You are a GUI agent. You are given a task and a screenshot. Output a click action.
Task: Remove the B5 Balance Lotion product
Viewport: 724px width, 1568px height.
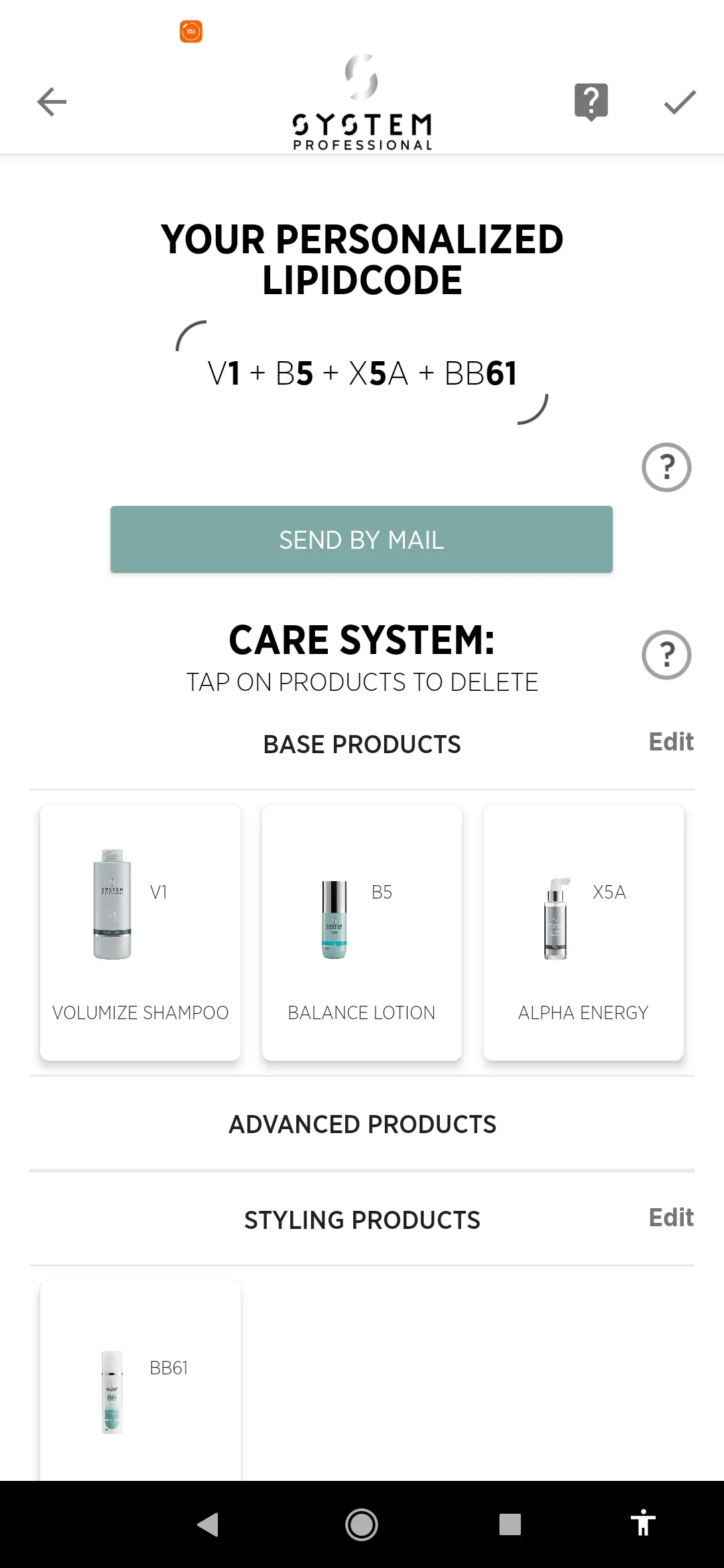[362, 933]
